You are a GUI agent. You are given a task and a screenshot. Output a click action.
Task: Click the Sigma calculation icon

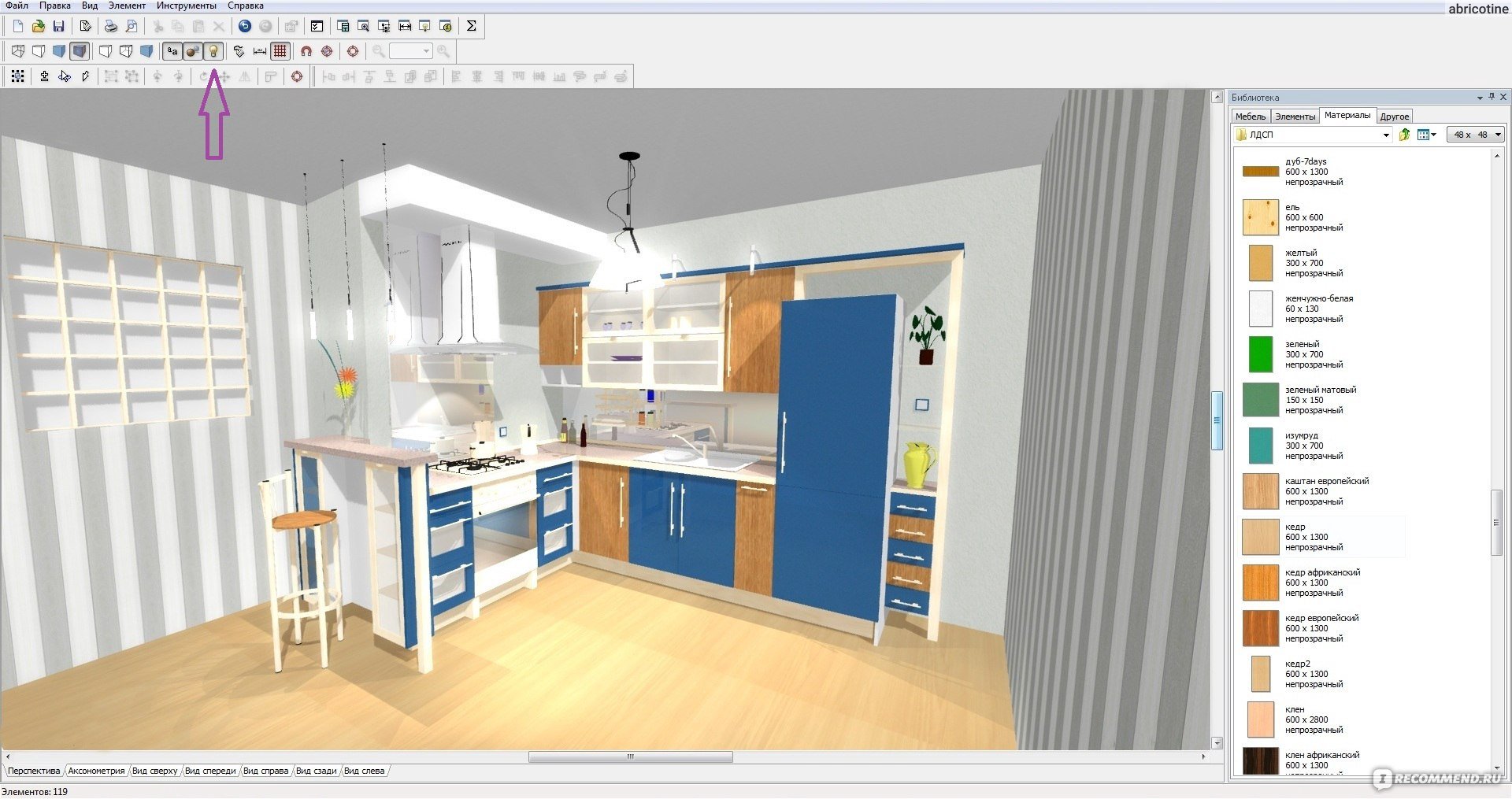pos(471,26)
